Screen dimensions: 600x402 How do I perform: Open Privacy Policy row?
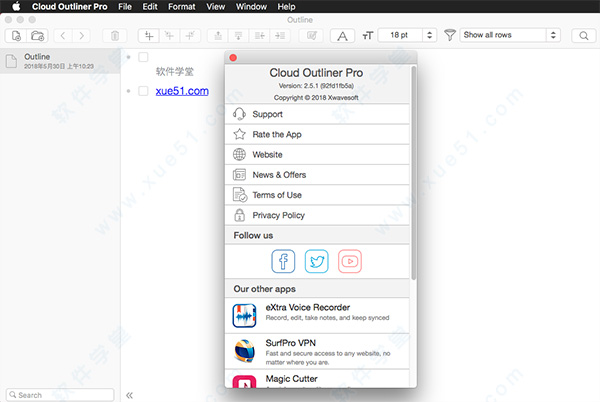(x=317, y=215)
